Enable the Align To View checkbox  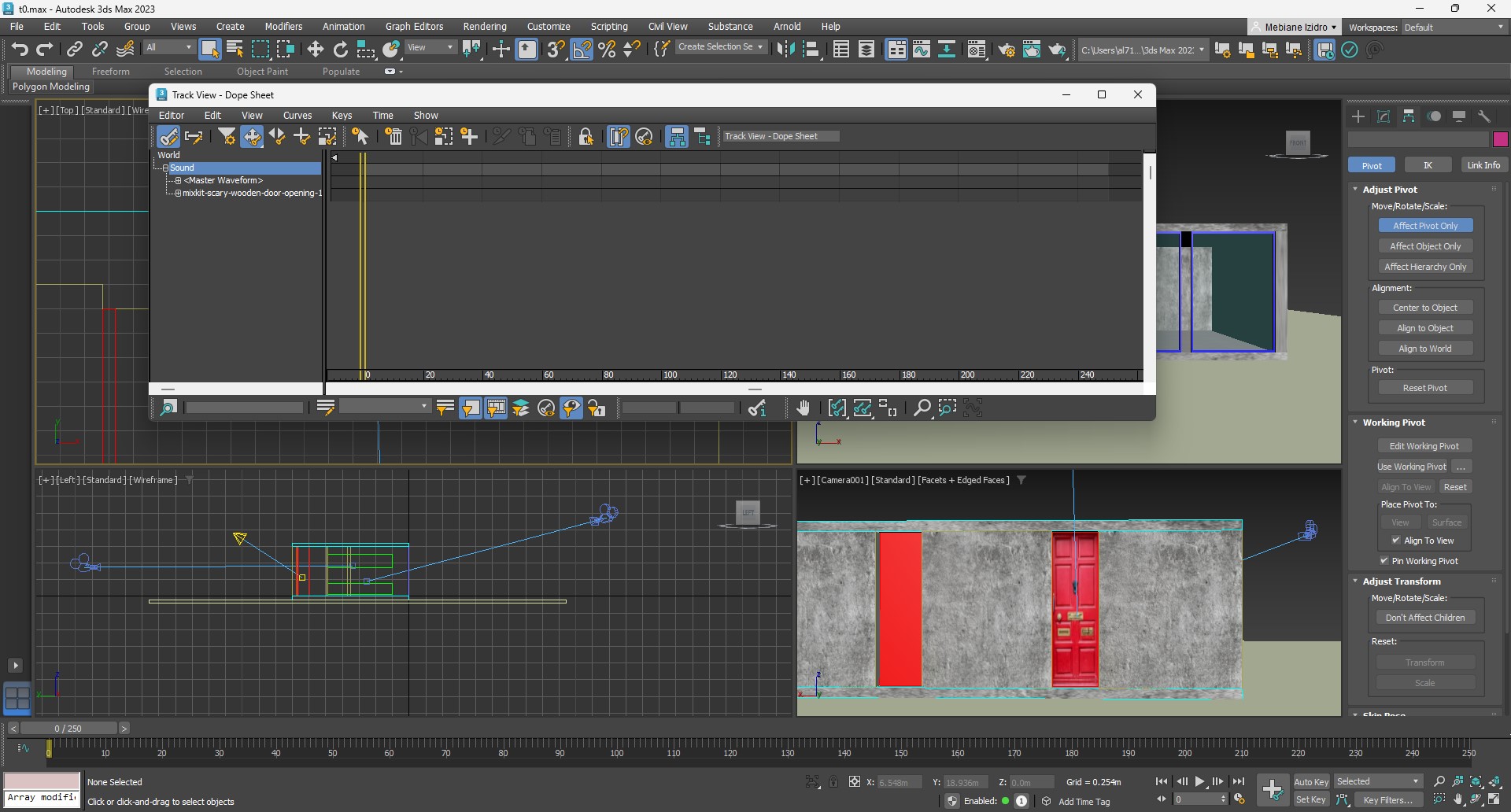pyautogui.click(x=1396, y=541)
